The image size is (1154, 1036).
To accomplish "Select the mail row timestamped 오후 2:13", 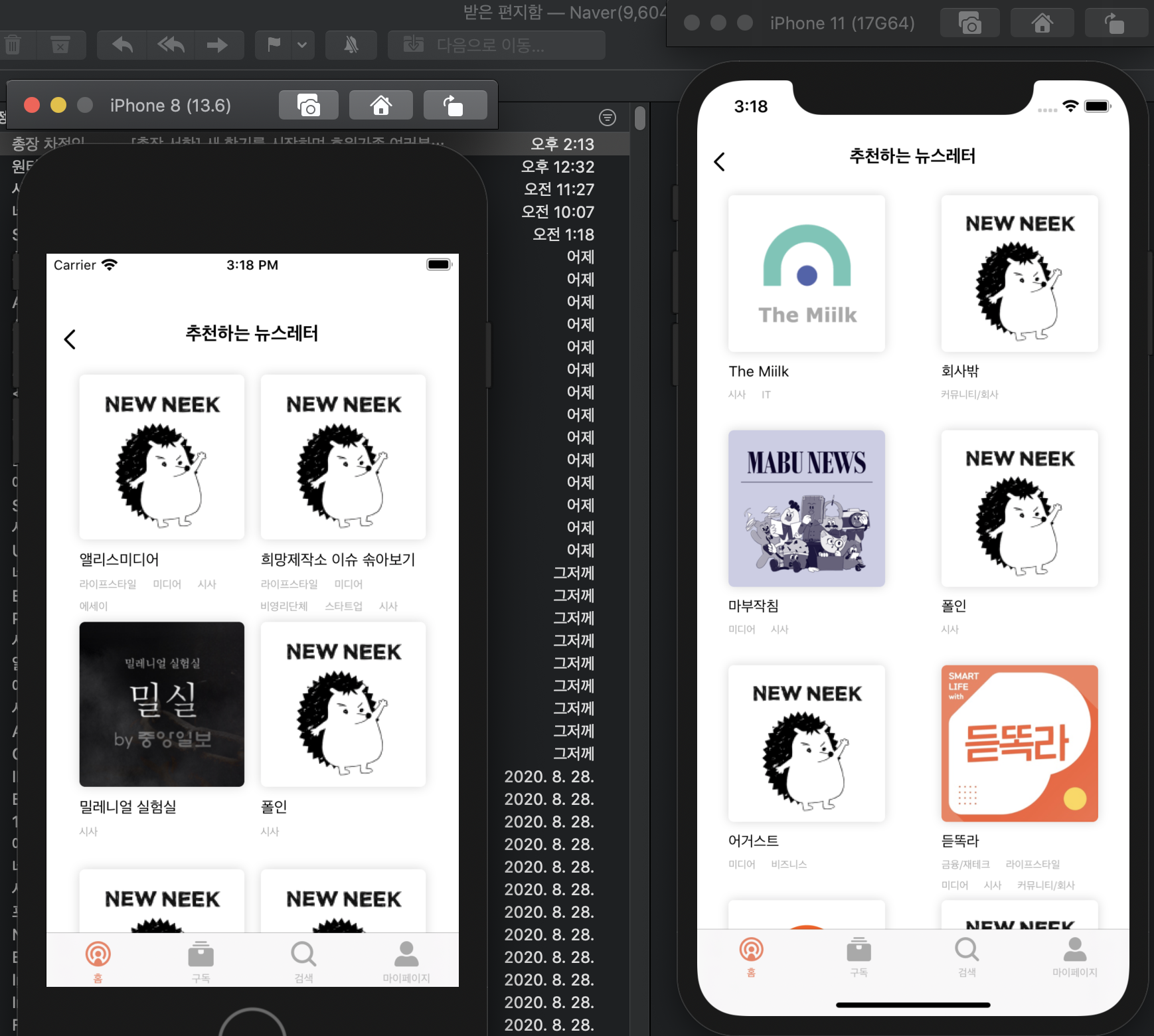I will click(x=315, y=143).
